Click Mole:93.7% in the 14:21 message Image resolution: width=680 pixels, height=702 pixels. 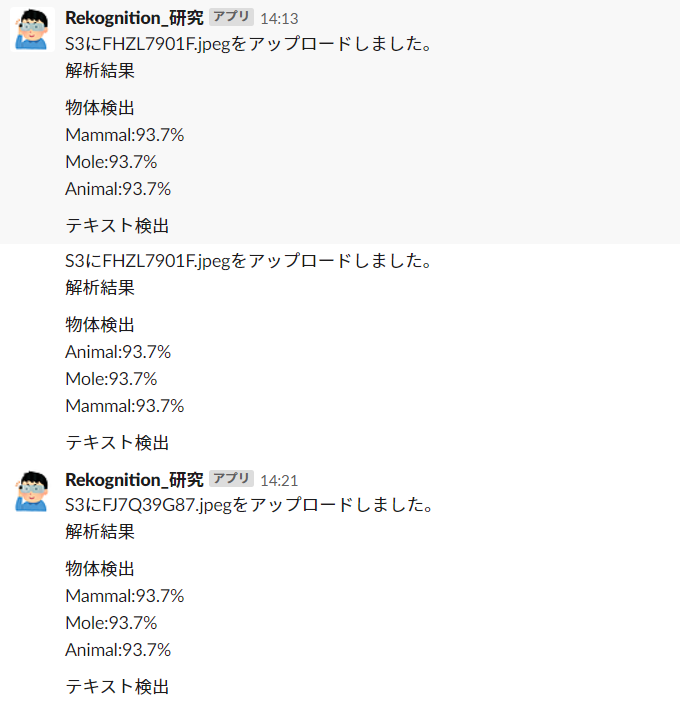tap(111, 623)
